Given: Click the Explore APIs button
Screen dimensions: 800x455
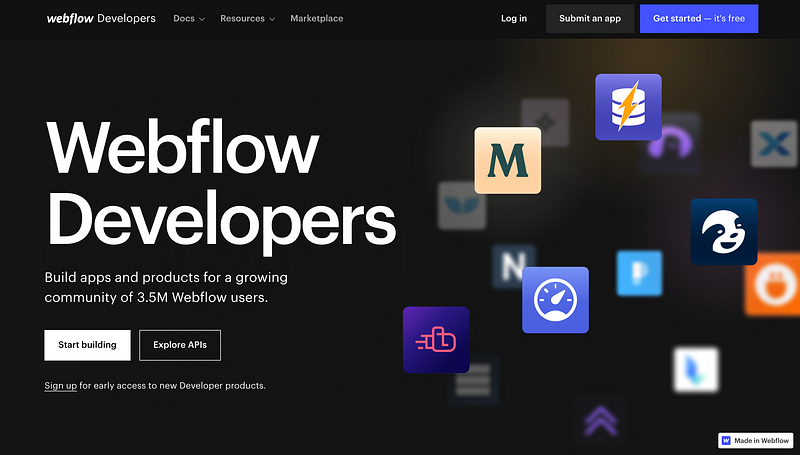Looking at the screenshot, I should [180, 345].
